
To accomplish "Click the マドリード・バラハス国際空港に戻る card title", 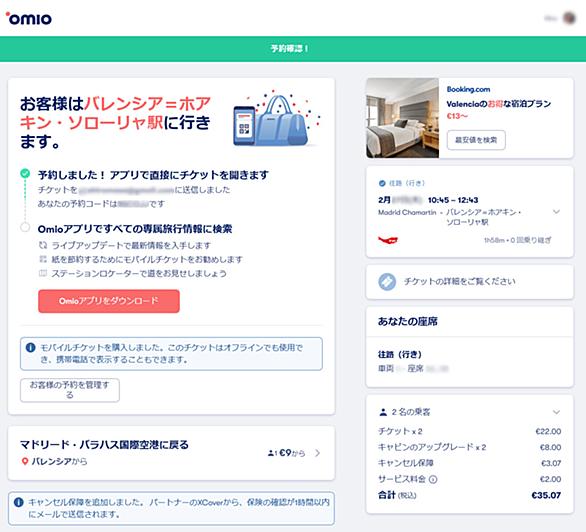I will tap(104, 445).
